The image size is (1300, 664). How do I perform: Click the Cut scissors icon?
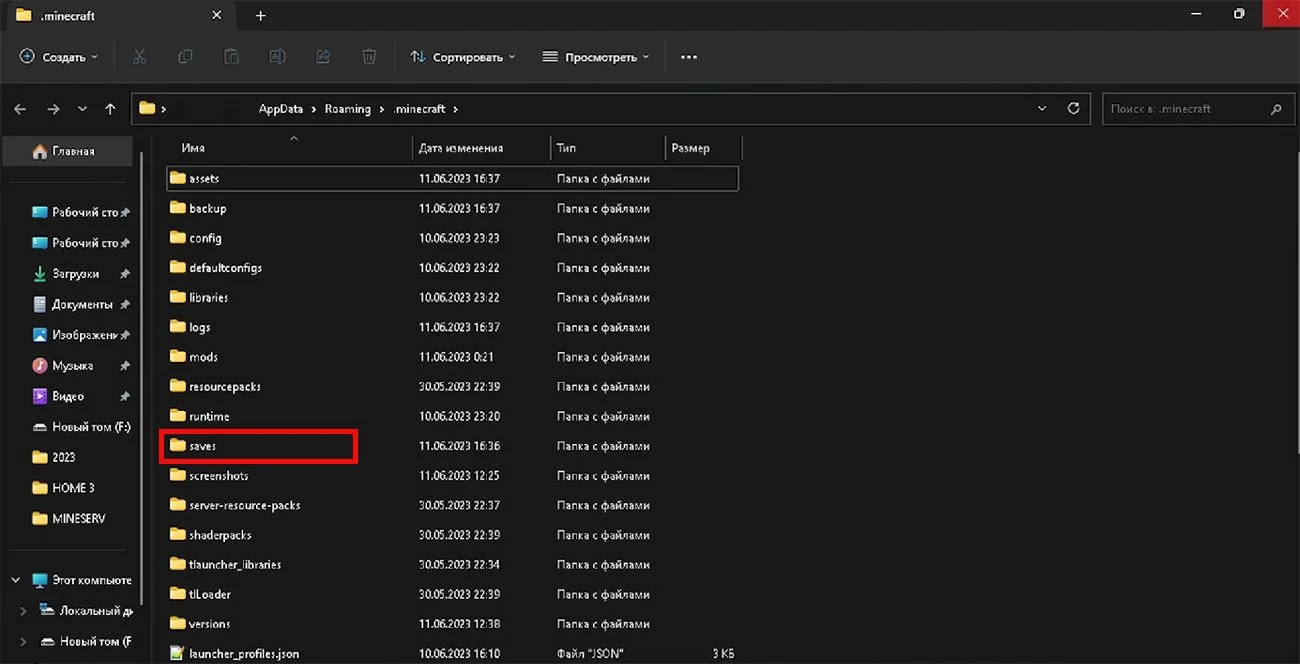(x=139, y=57)
